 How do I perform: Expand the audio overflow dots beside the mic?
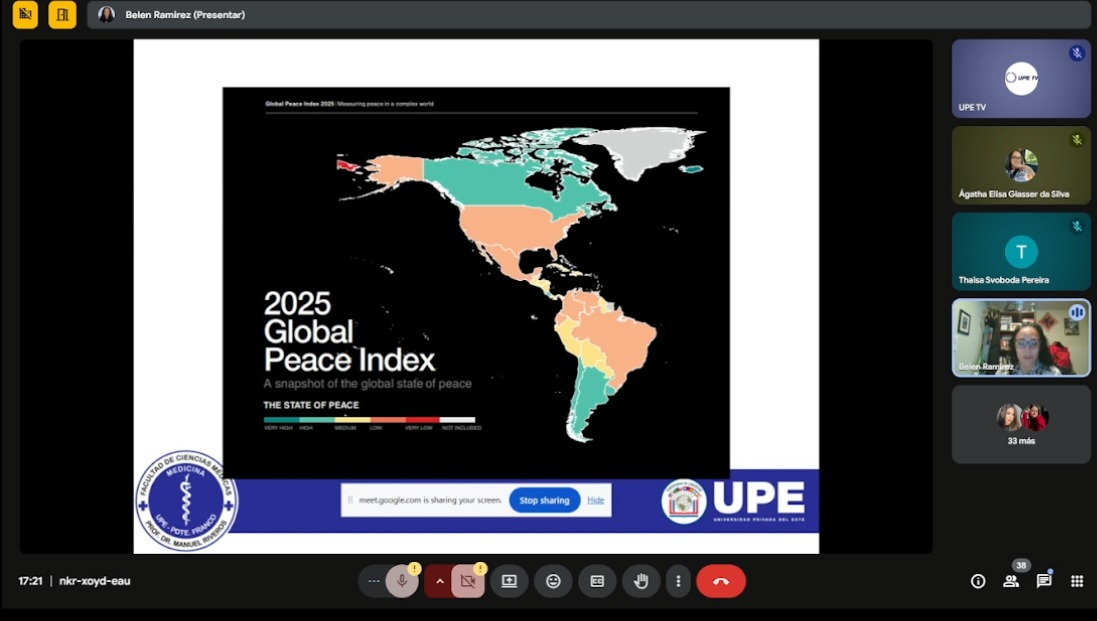pos(373,580)
